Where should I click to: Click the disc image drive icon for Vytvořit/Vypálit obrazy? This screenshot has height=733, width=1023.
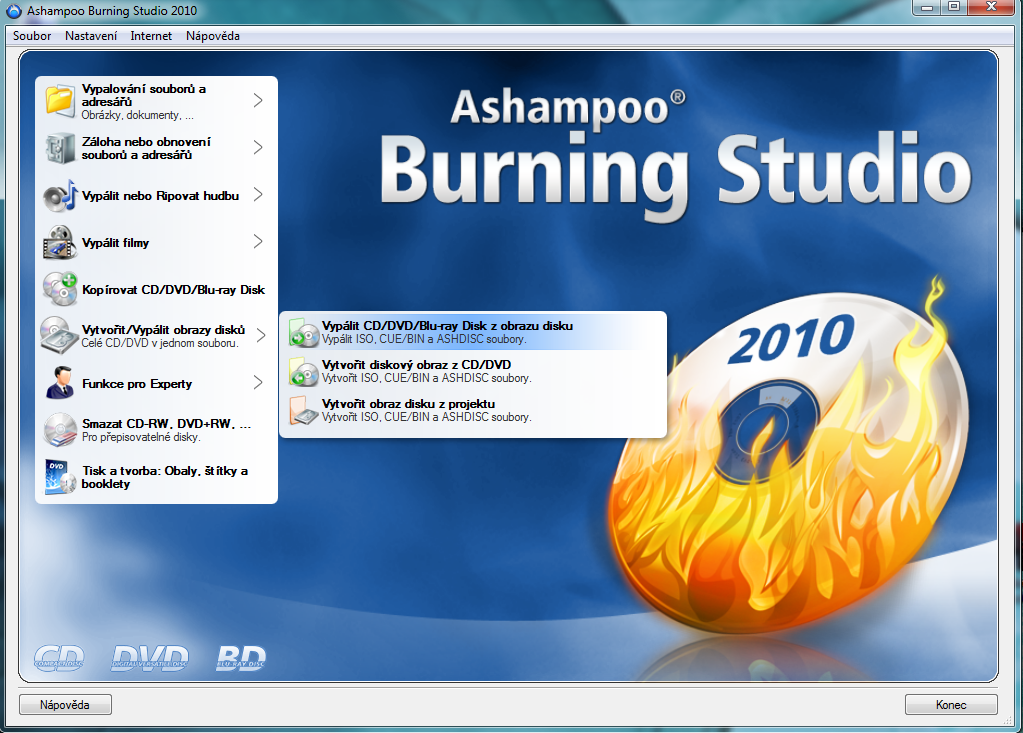click(x=59, y=336)
